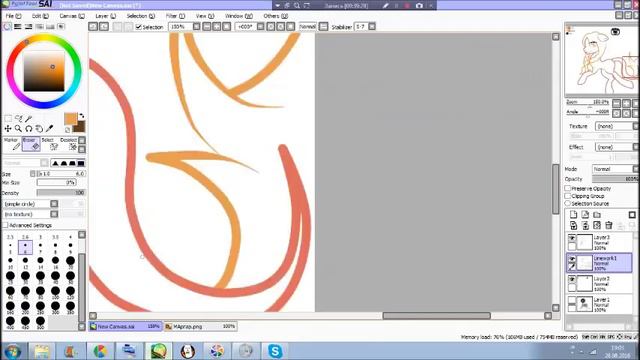Toggle transparent color swatch
This screenshot has width=640, height=360.
pyautogui.click(x=67, y=130)
